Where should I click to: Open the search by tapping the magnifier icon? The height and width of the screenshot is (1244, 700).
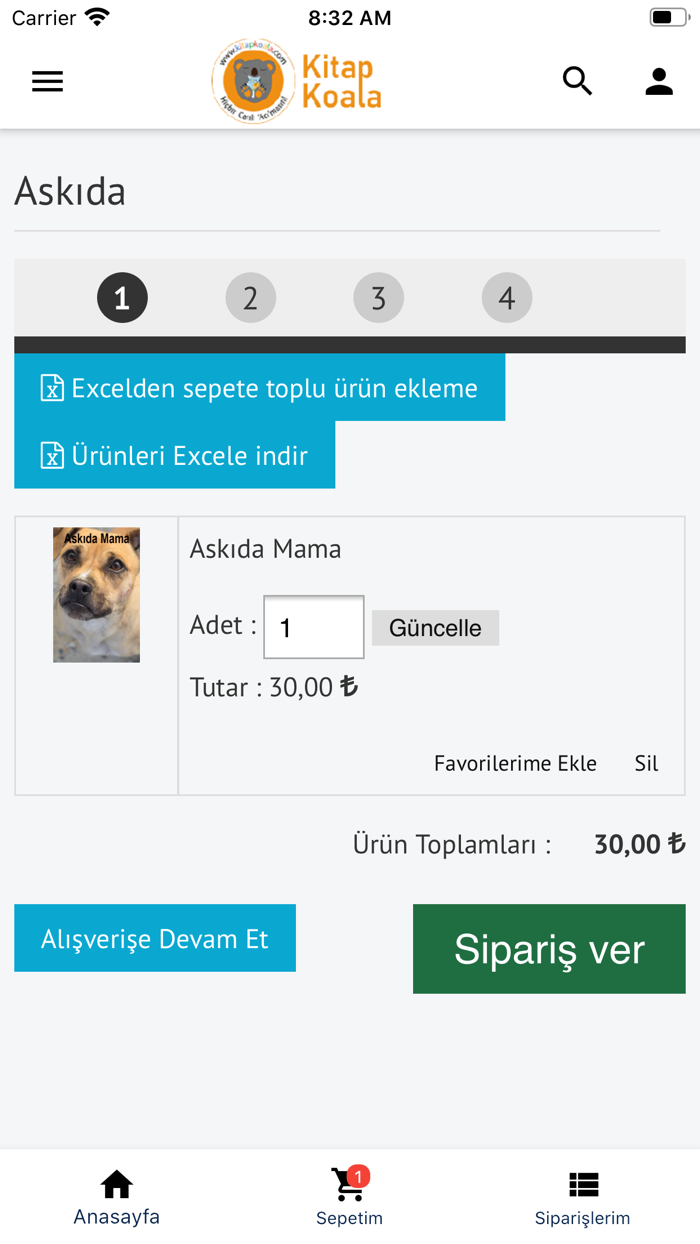tap(577, 81)
